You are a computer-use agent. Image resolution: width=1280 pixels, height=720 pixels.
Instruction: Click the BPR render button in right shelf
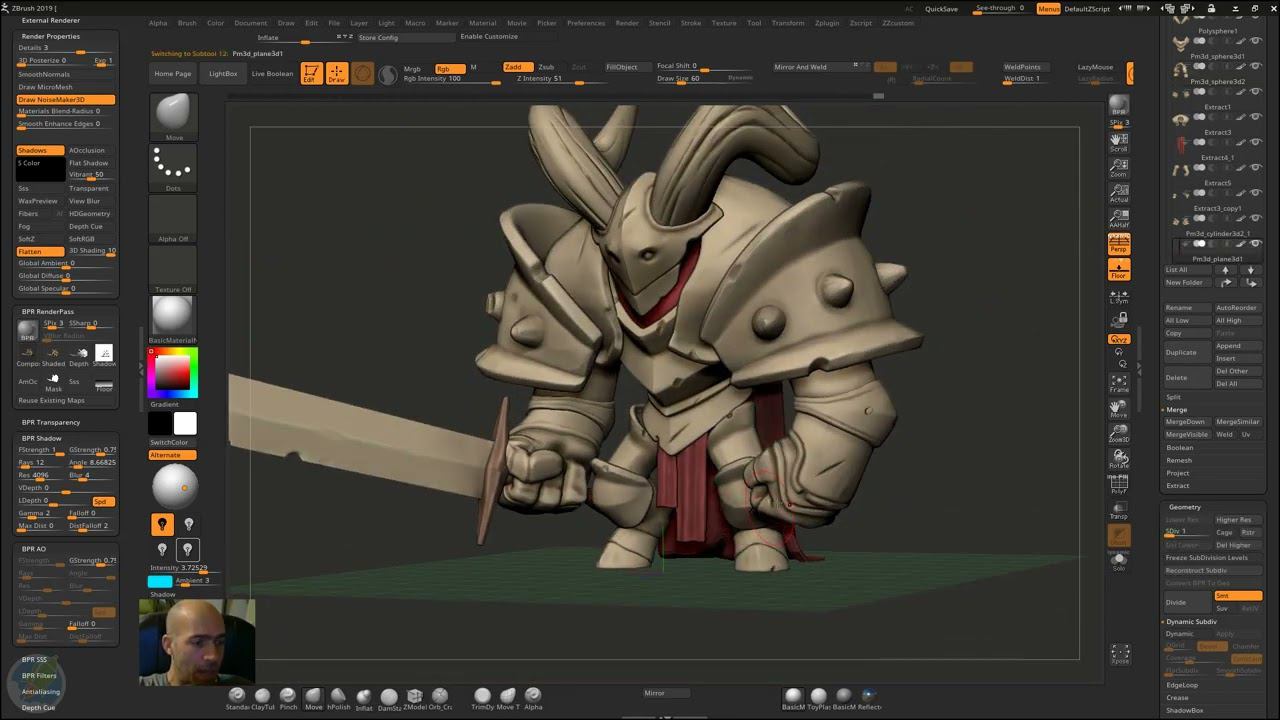pos(1119,105)
